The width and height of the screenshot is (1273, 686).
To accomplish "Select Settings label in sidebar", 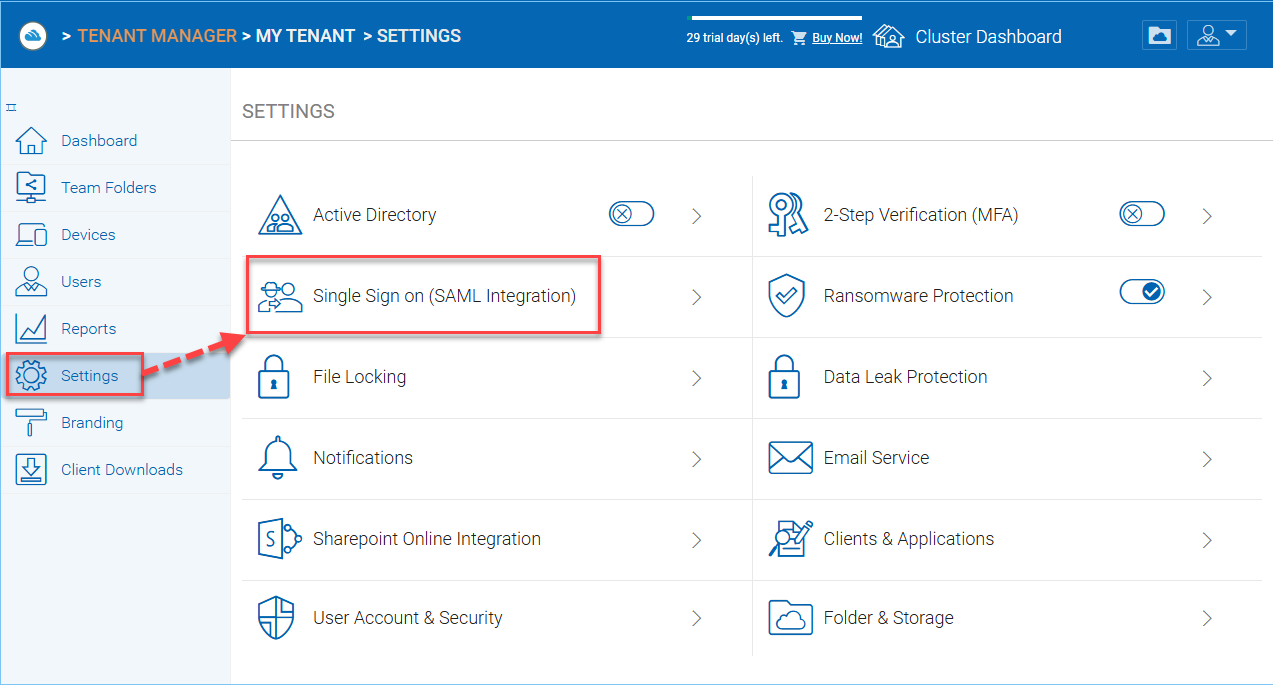I will coord(90,376).
